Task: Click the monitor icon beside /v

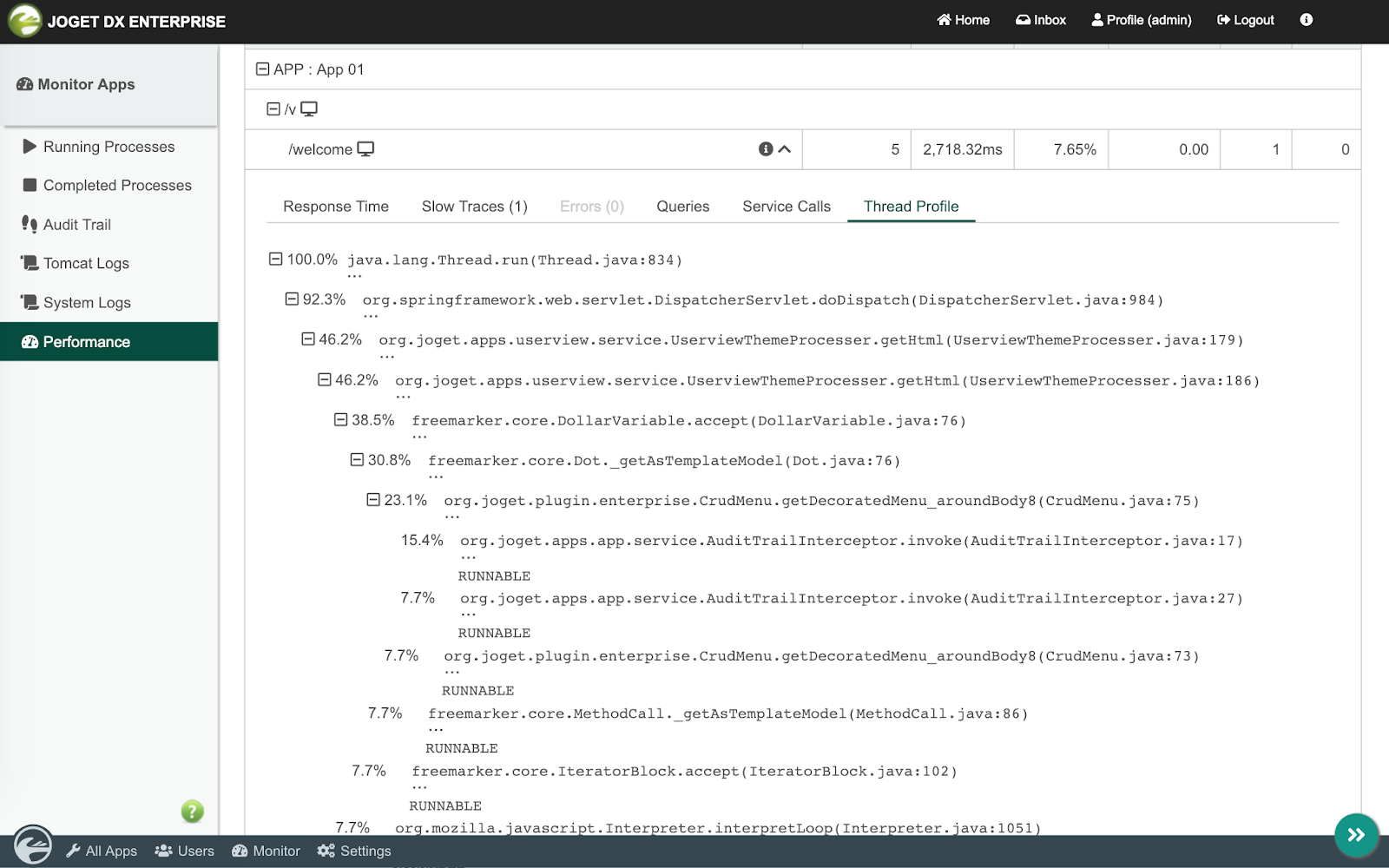Action: tap(309, 109)
